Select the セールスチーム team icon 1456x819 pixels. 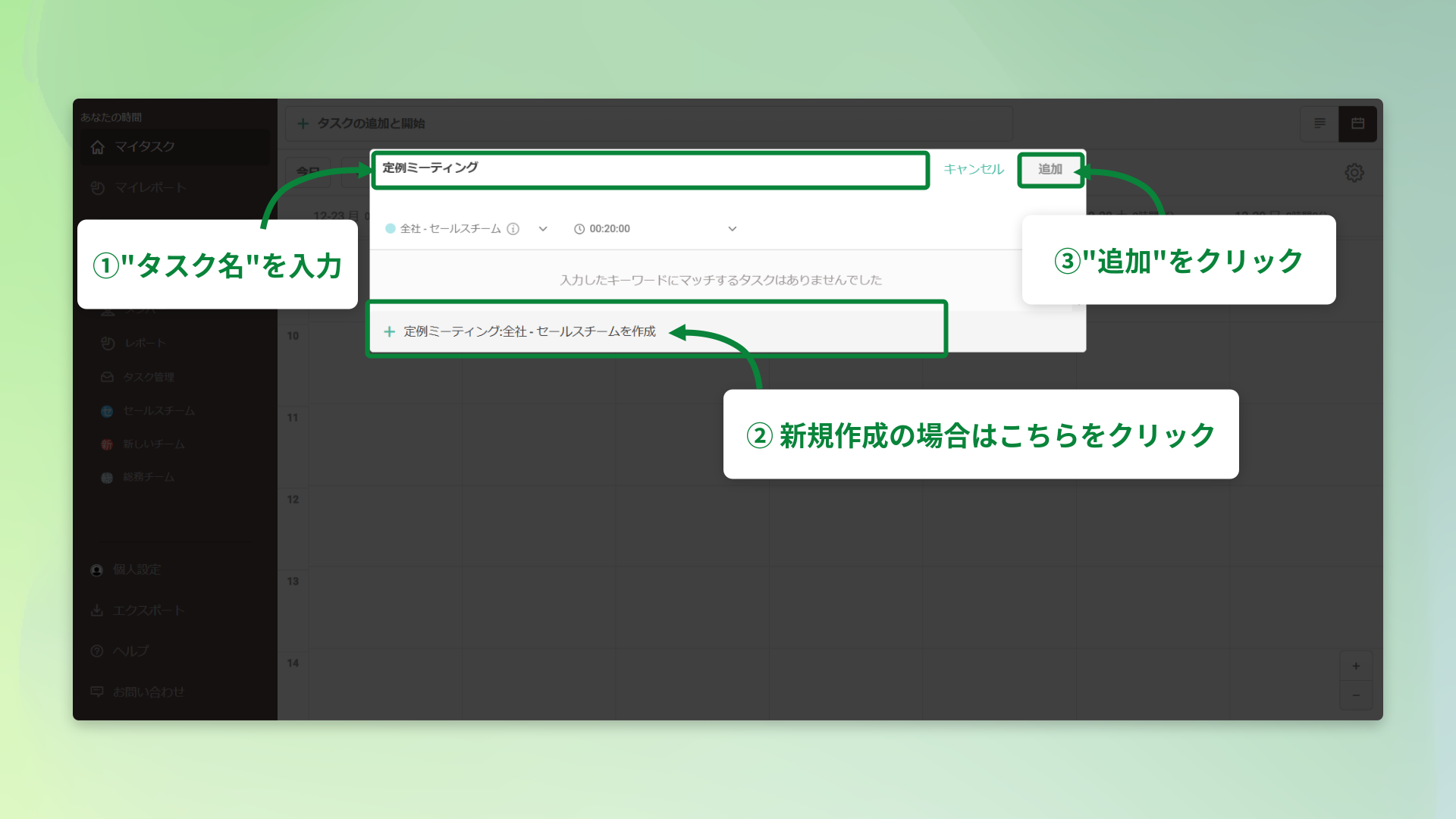pos(106,410)
